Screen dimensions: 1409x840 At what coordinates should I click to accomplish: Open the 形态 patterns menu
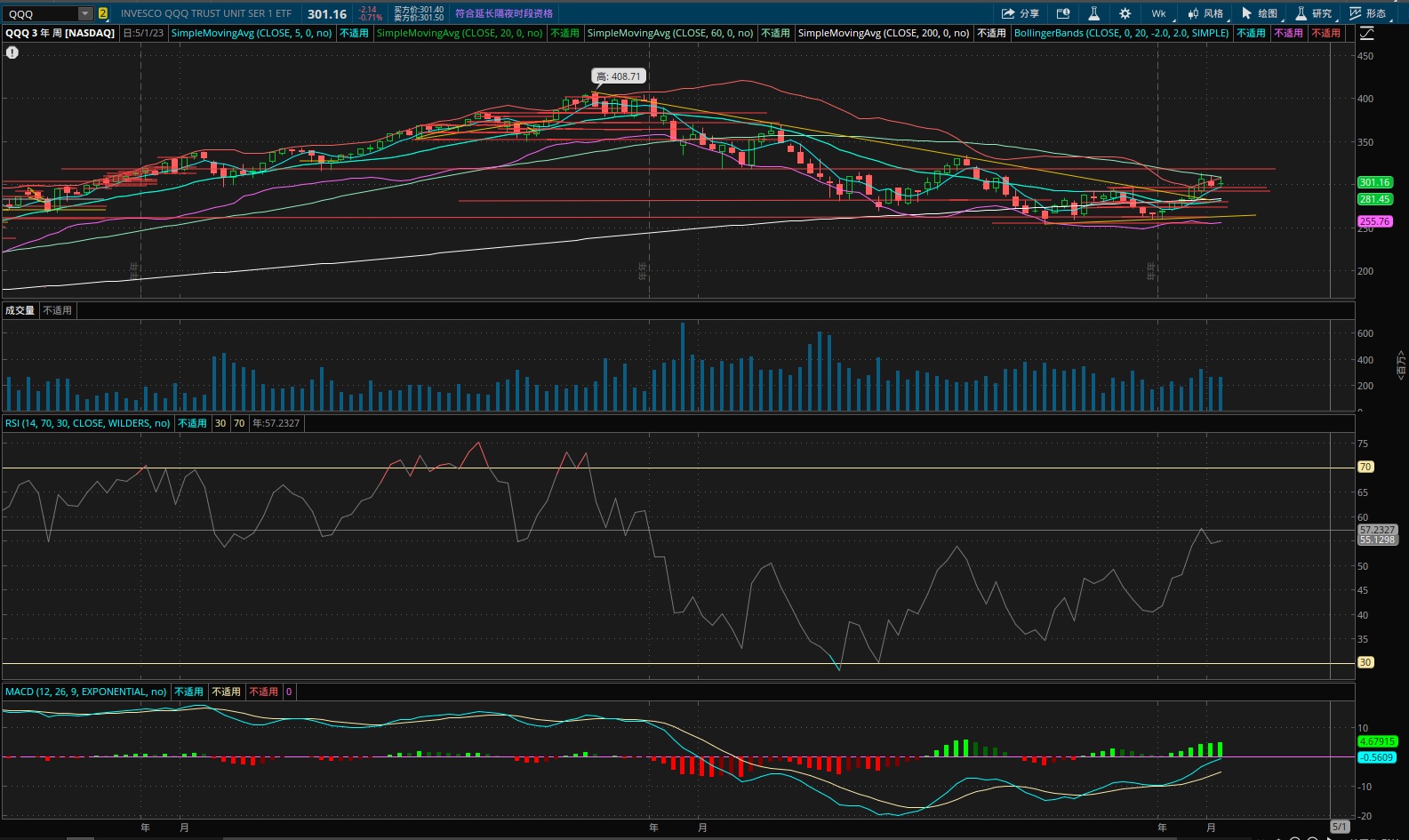click(x=1369, y=13)
